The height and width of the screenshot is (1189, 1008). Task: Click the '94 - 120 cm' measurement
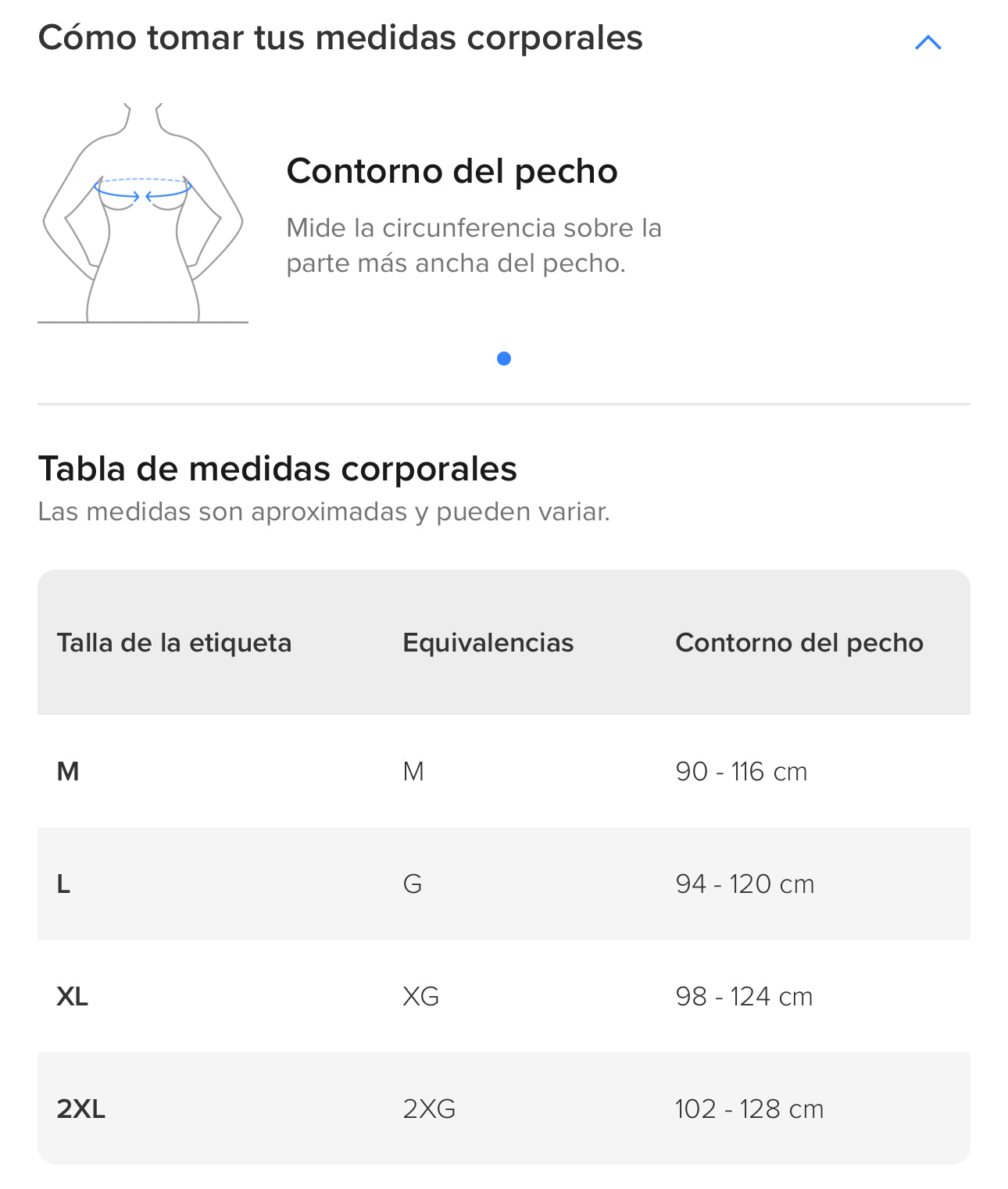click(745, 884)
